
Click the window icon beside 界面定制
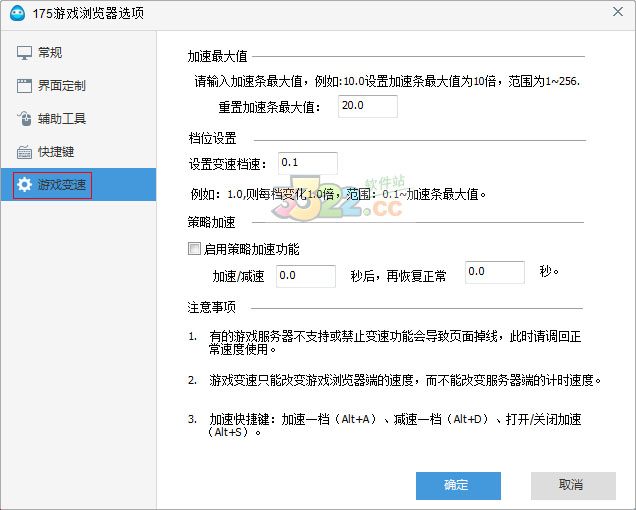click(24, 86)
